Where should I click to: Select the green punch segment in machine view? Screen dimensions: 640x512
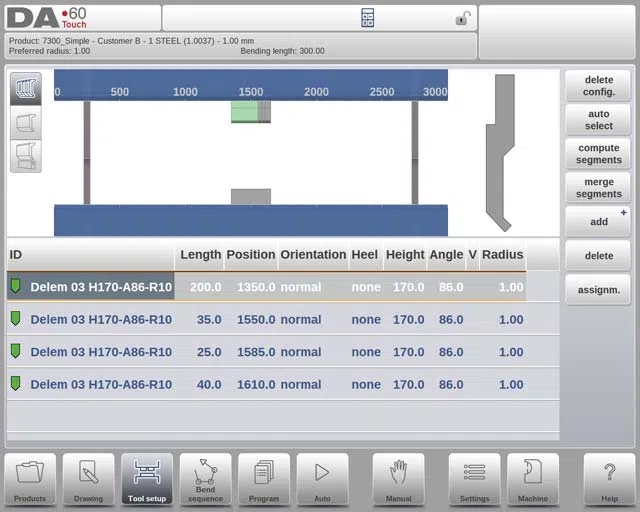pyautogui.click(x=244, y=112)
